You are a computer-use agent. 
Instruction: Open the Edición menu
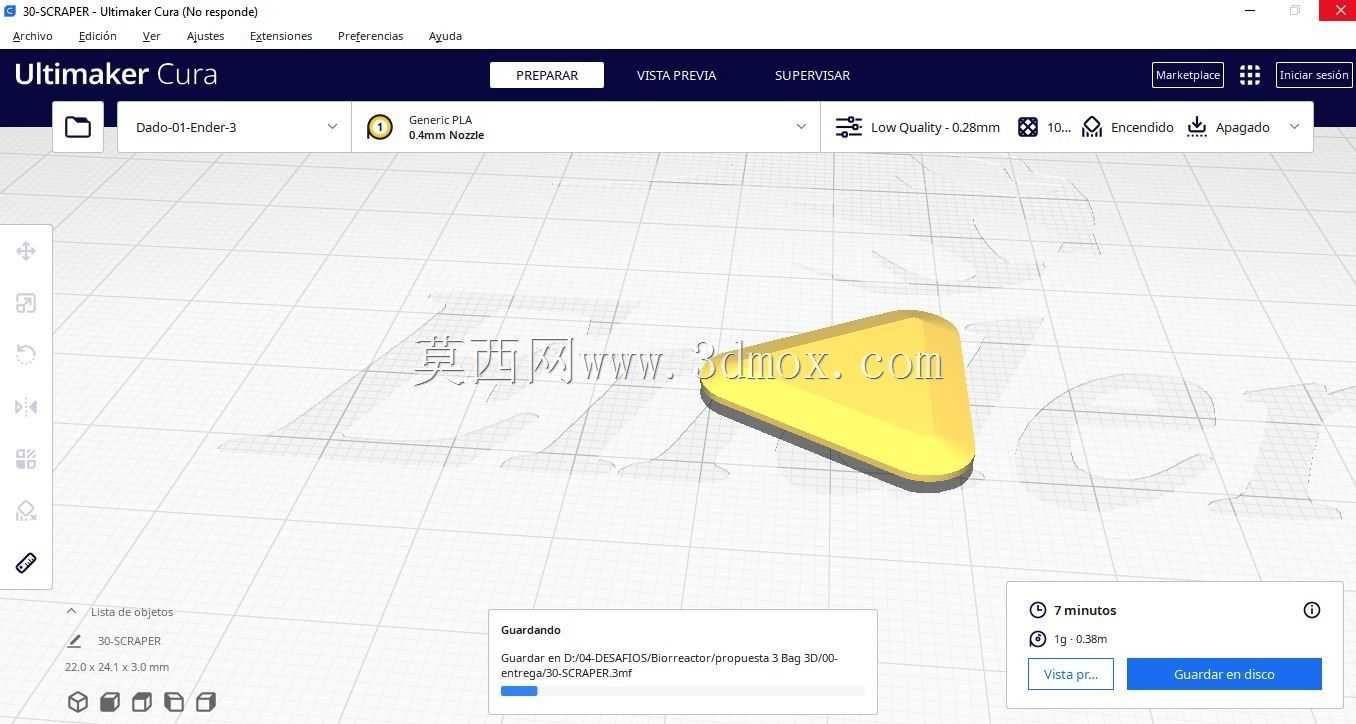[98, 36]
